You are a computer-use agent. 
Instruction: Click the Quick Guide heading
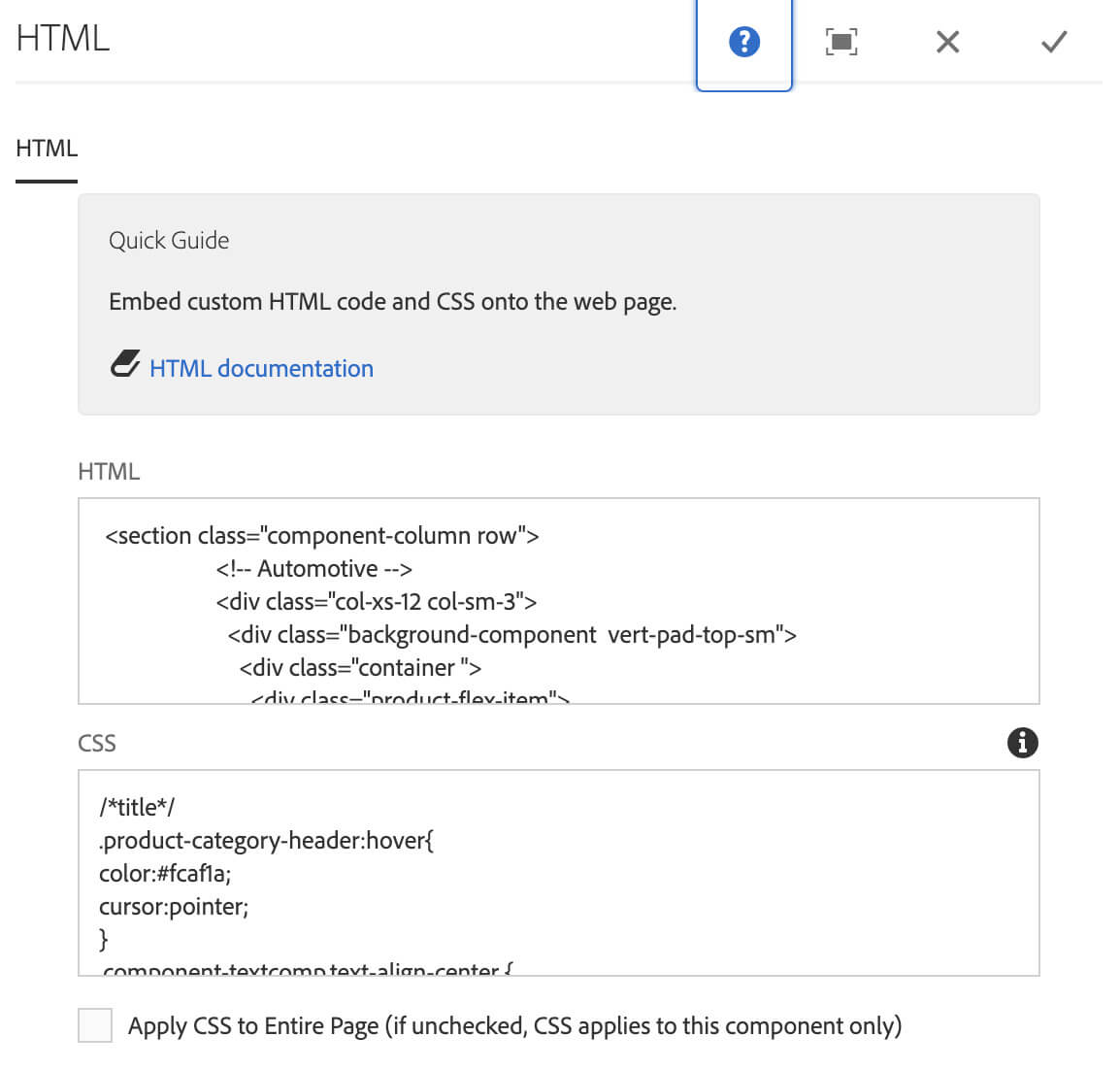pos(169,241)
